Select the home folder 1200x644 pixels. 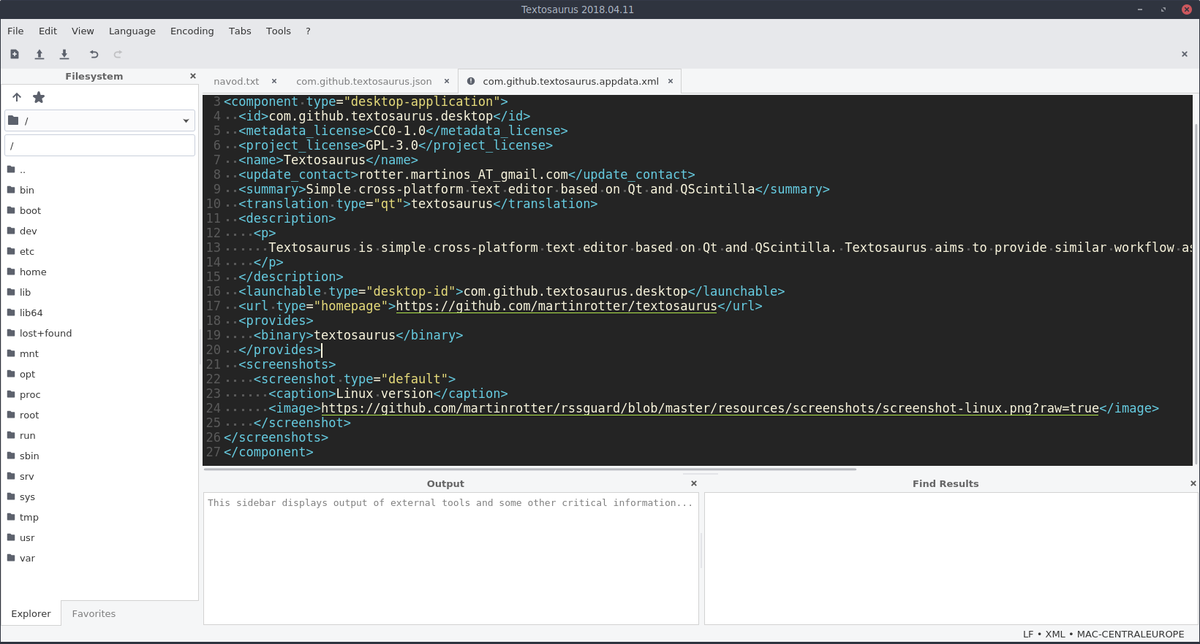(99, 272)
